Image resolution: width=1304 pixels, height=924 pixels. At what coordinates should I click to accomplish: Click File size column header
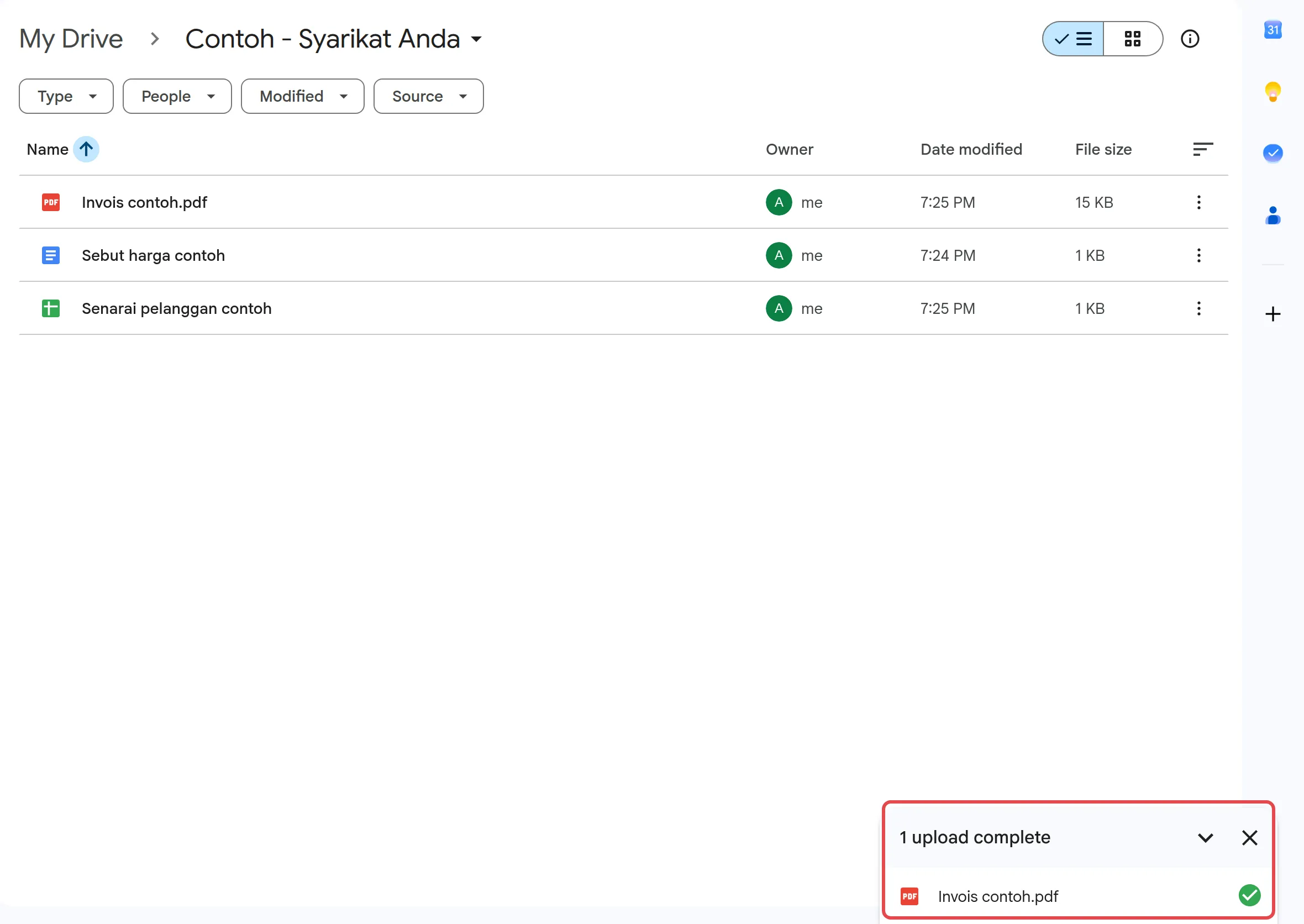pos(1102,149)
